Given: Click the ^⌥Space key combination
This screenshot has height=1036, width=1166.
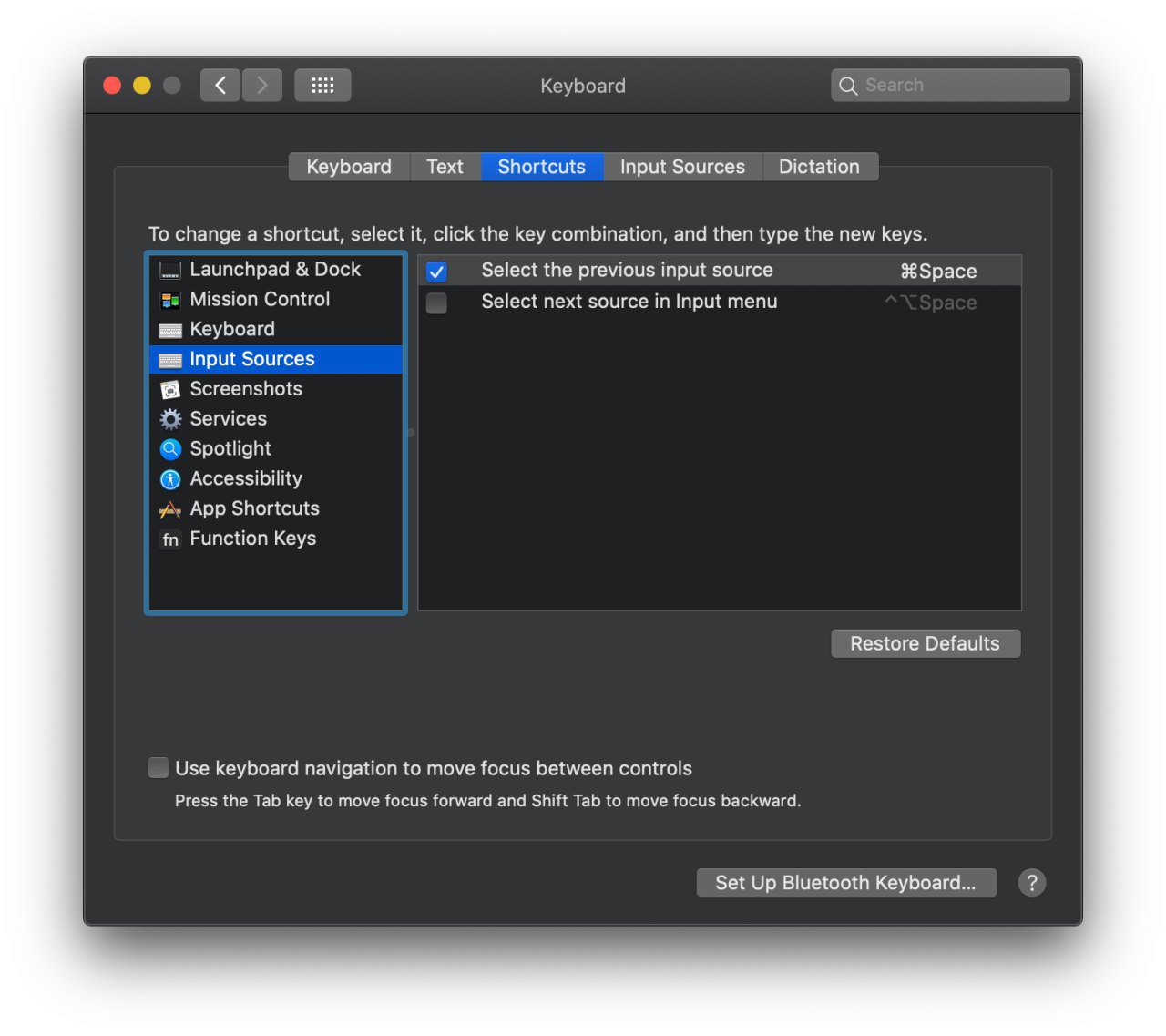Looking at the screenshot, I should click(931, 303).
